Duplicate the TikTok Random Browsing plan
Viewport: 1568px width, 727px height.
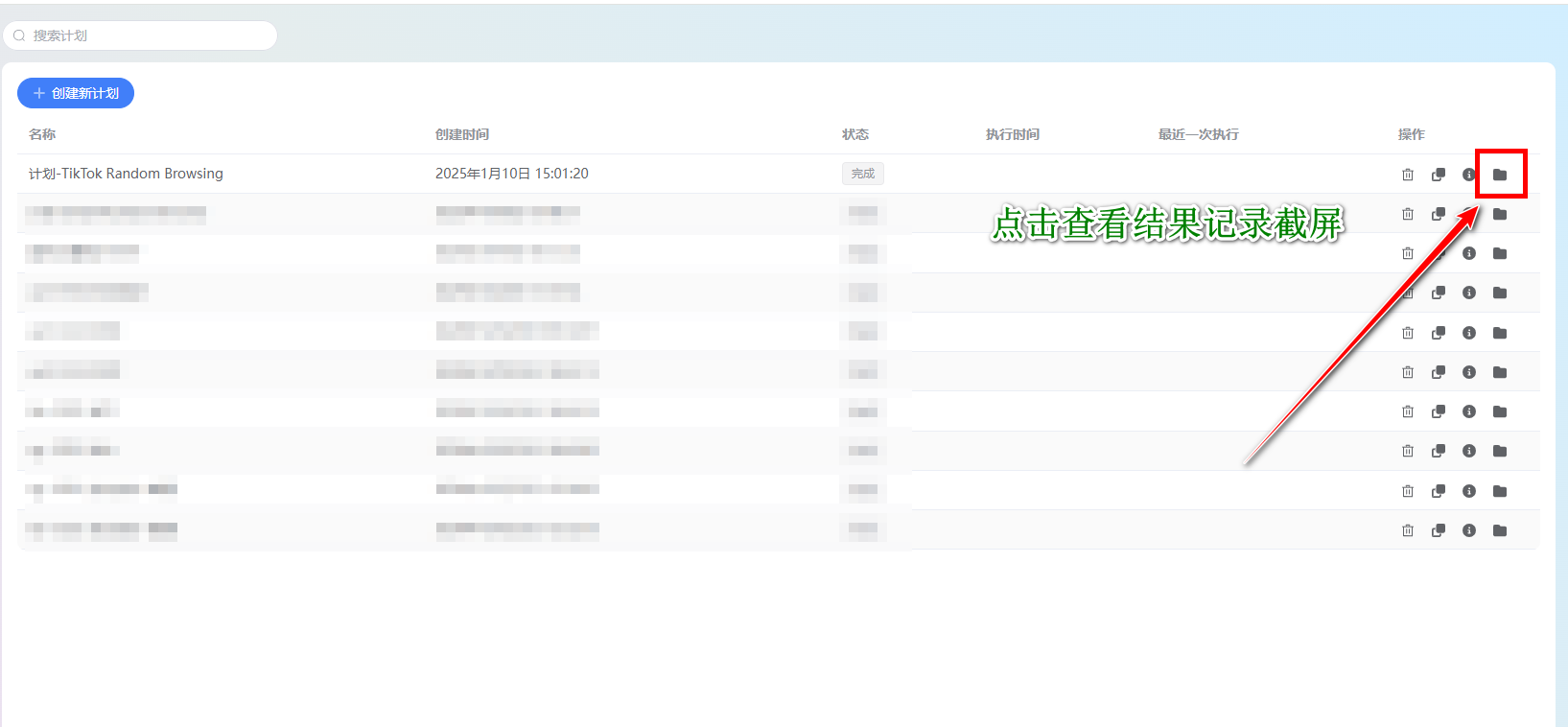(x=1439, y=175)
